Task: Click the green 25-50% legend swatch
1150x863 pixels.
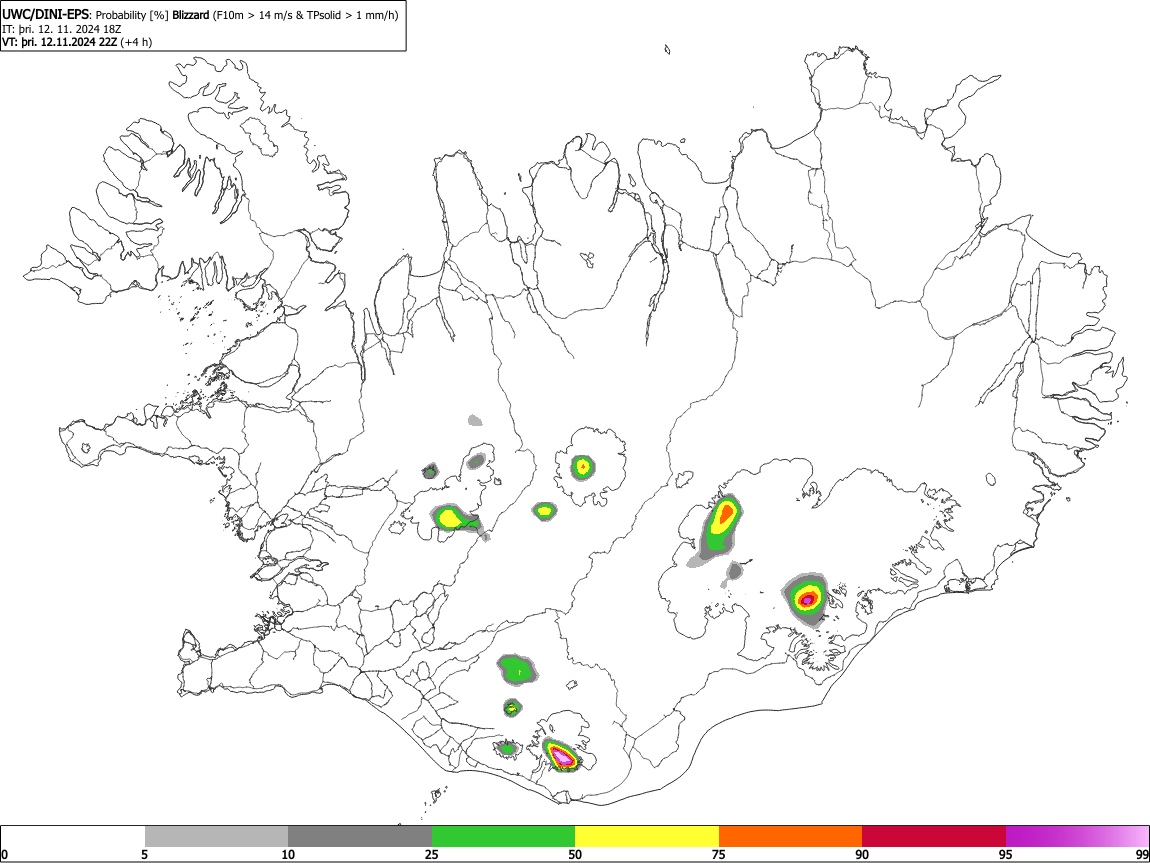Action: point(503,837)
